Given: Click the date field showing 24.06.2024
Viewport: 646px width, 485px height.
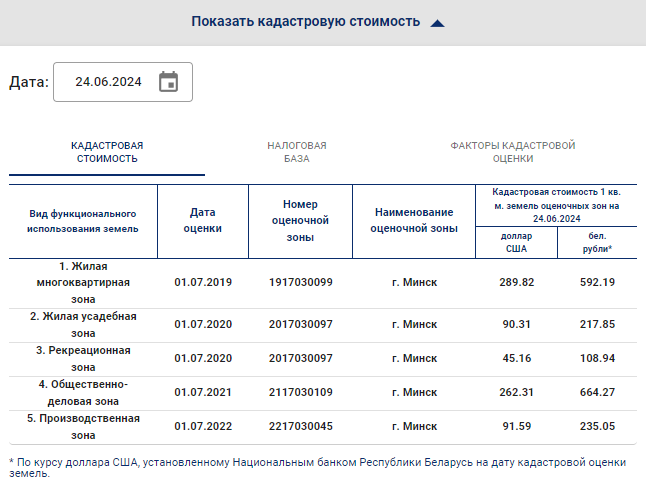Looking at the screenshot, I should pos(123,82).
